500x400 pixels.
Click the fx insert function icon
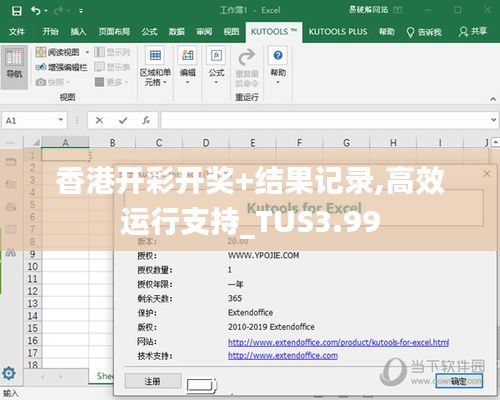click(146, 120)
